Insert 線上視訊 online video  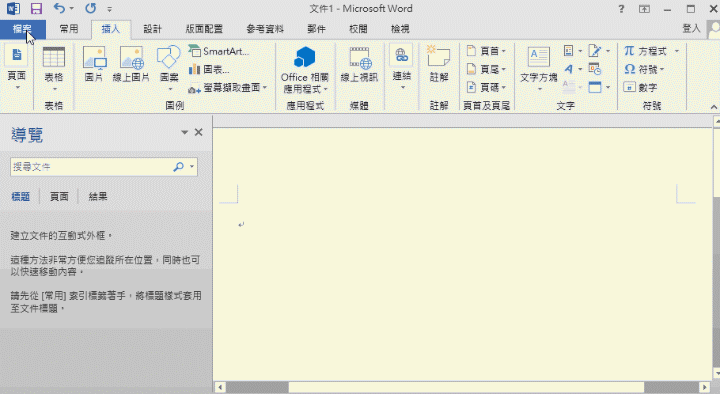coord(359,64)
